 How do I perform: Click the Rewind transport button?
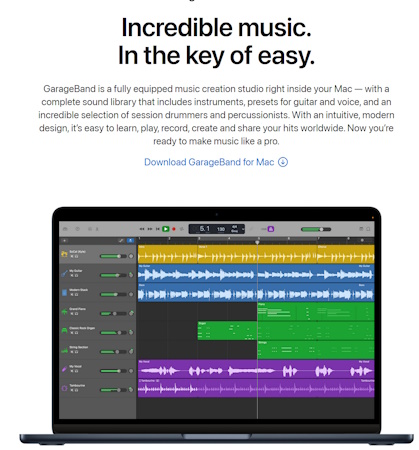pyautogui.click(x=142, y=229)
